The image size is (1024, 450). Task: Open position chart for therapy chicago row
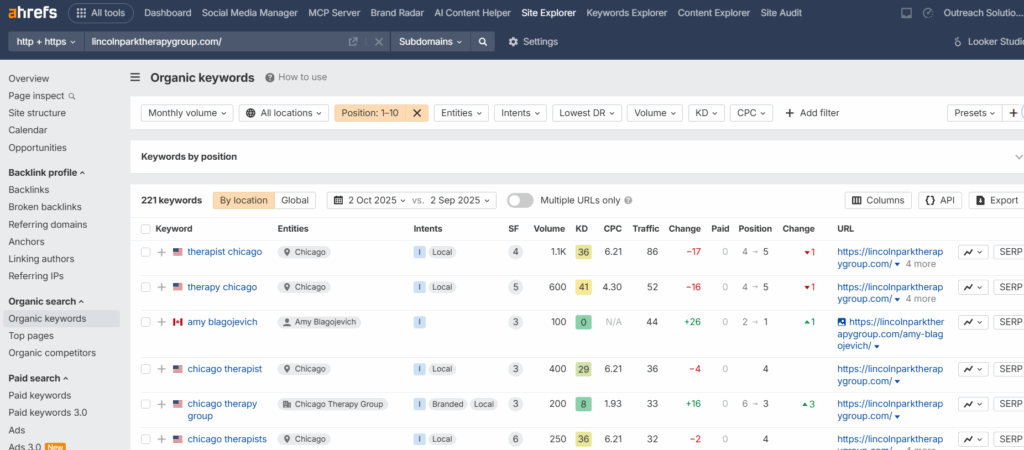pos(973,287)
